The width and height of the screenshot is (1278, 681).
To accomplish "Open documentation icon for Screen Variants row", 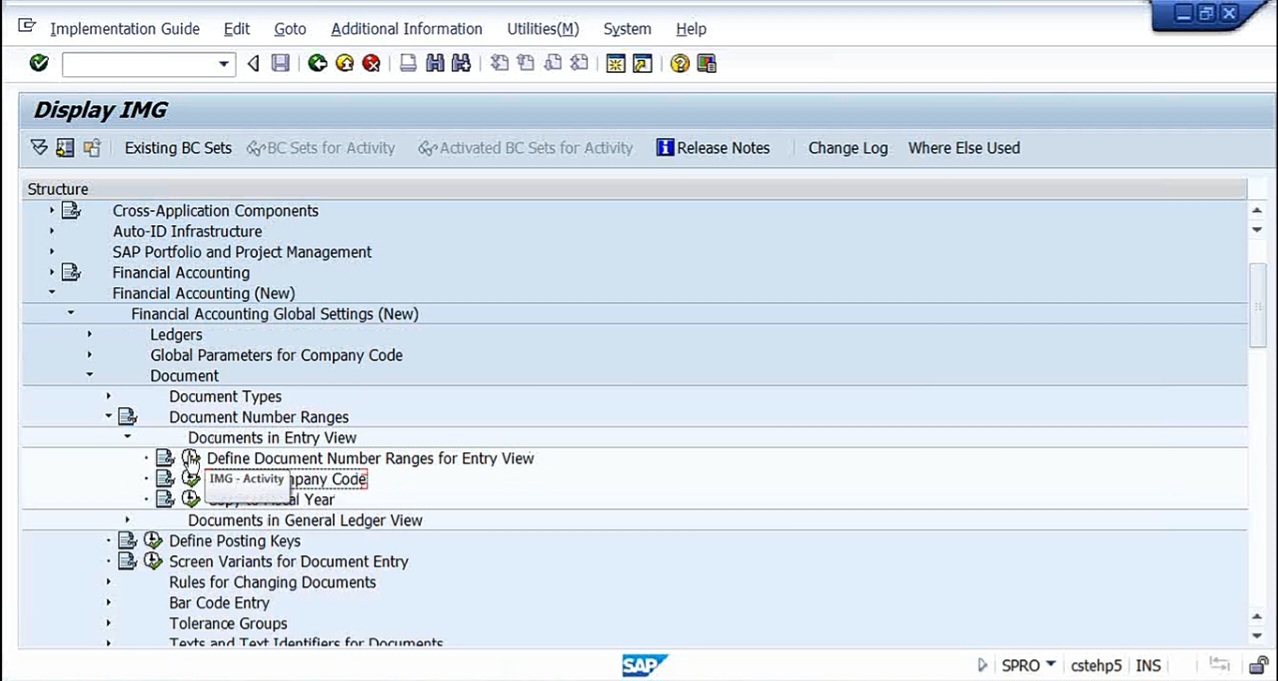I will (x=127, y=562).
